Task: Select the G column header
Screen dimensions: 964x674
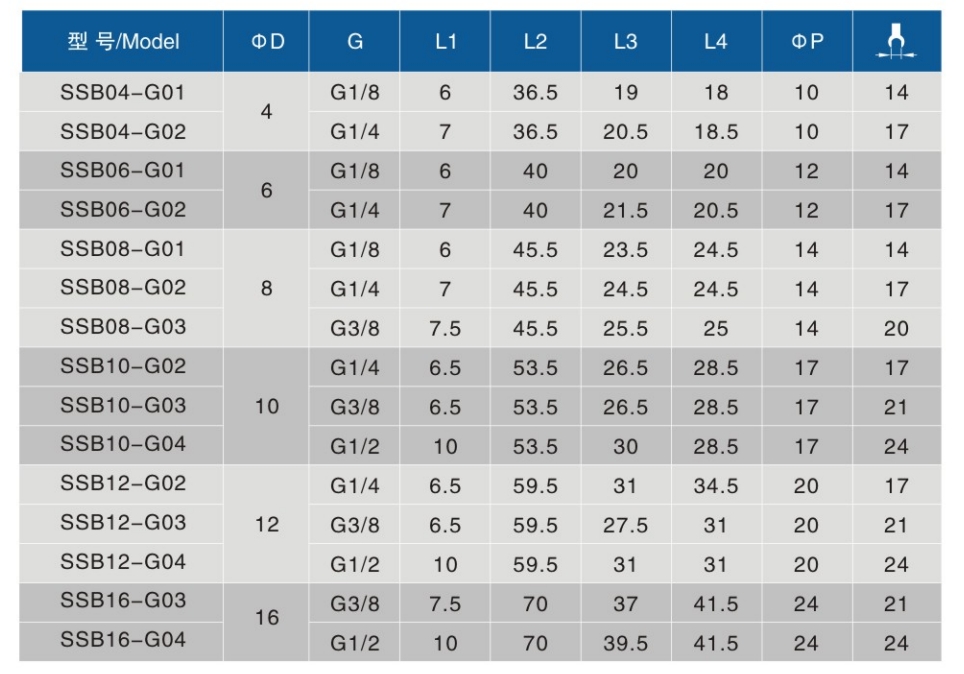Action: (x=355, y=42)
